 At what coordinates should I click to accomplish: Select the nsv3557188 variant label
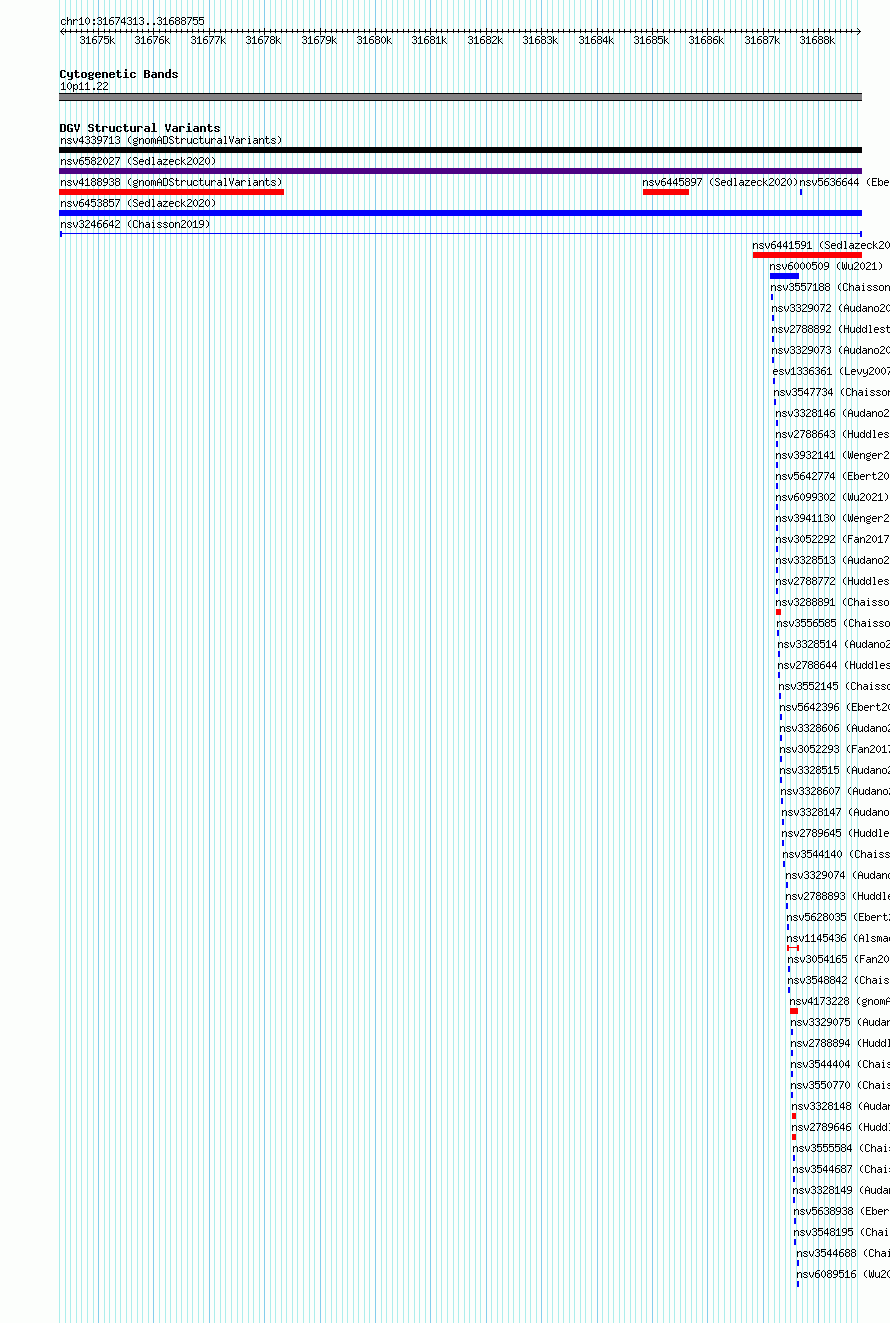[x=830, y=287]
